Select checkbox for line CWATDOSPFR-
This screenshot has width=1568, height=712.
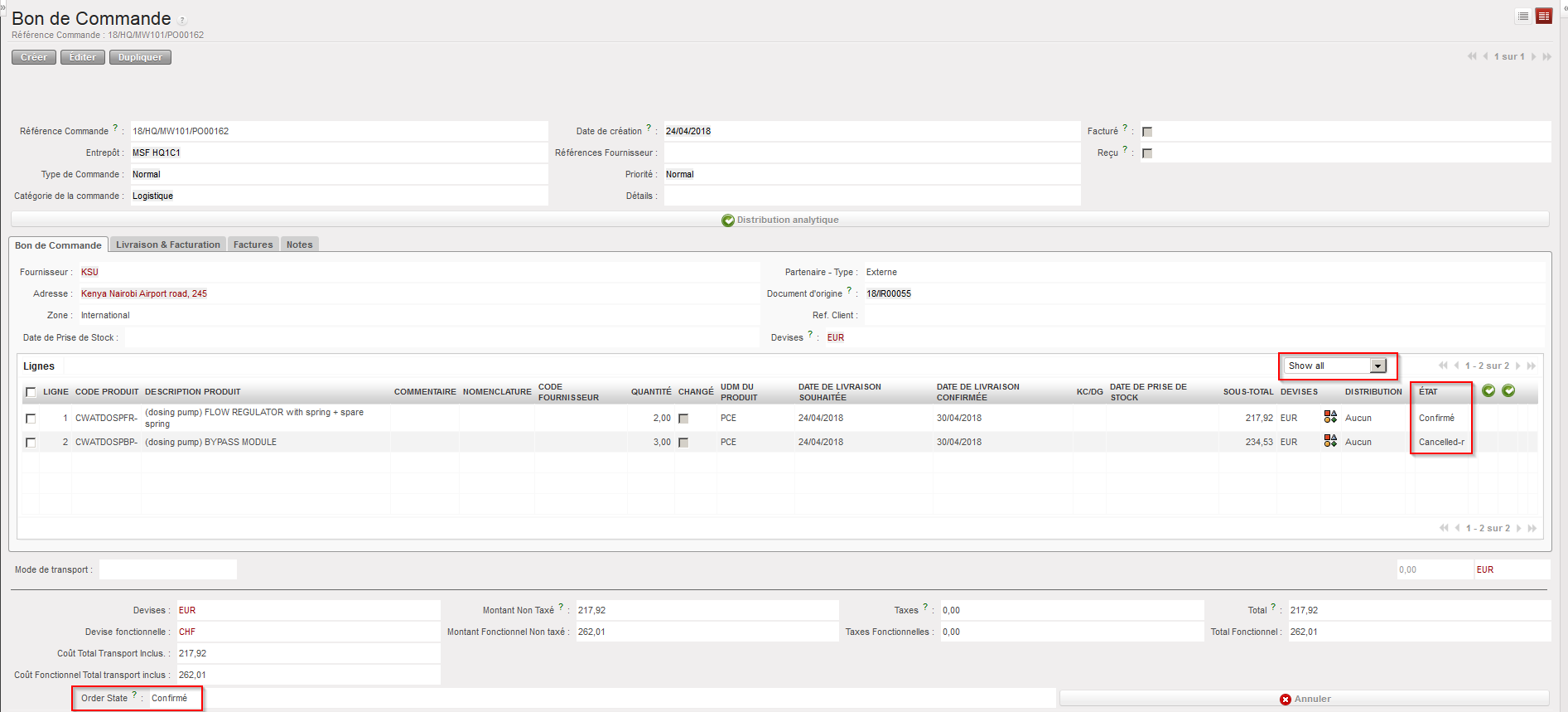click(31, 419)
